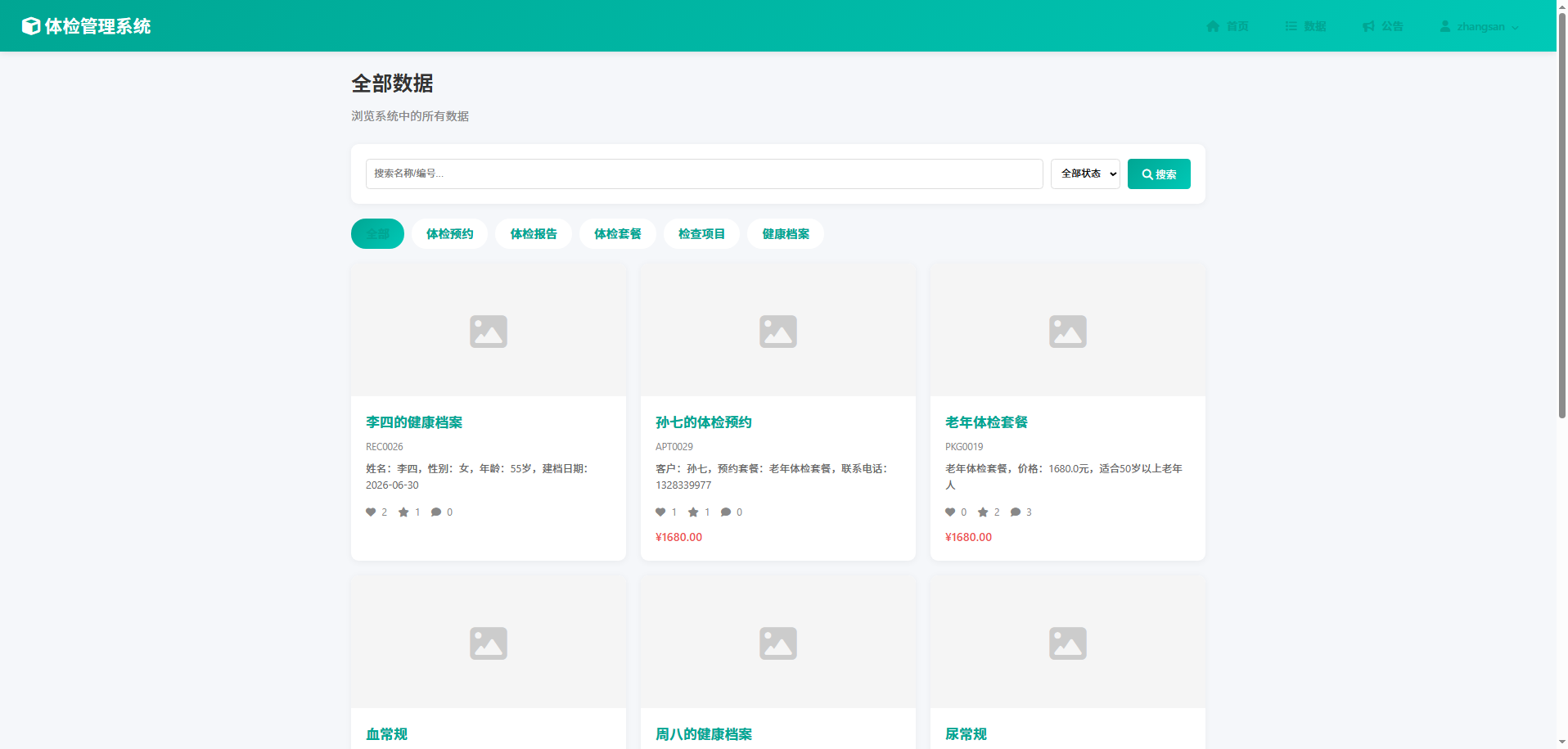Click the 搜索 search button
The width and height of the screenshot is (1568, 749).
(x=1159, y=174)
